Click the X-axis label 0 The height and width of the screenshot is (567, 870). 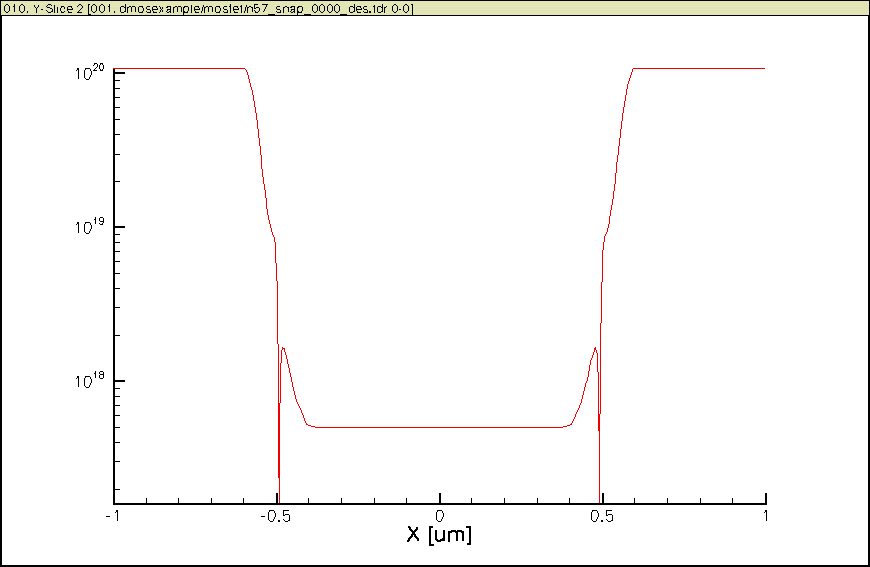439,516
